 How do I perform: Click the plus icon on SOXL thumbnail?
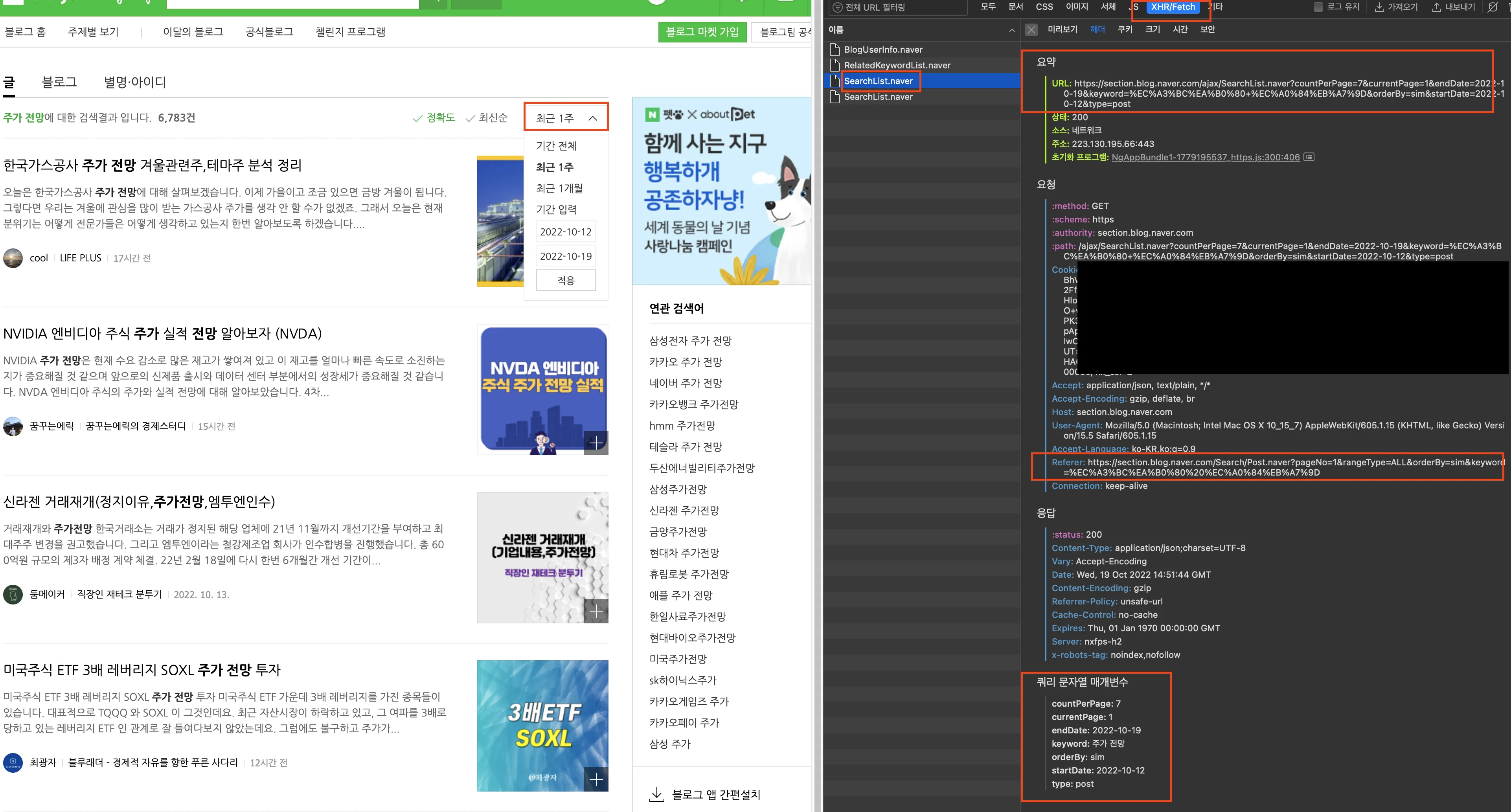596,779
